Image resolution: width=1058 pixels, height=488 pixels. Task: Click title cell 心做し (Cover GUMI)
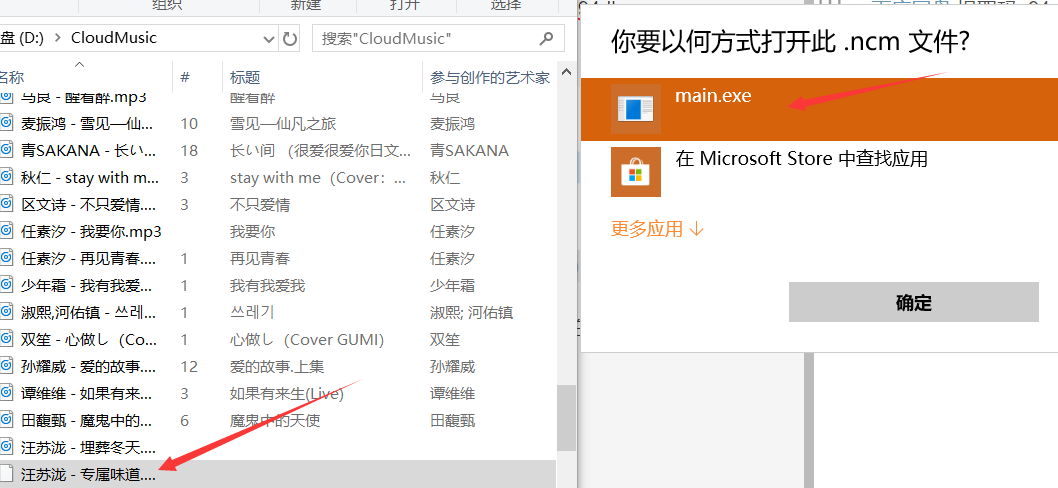click(307, 340)
